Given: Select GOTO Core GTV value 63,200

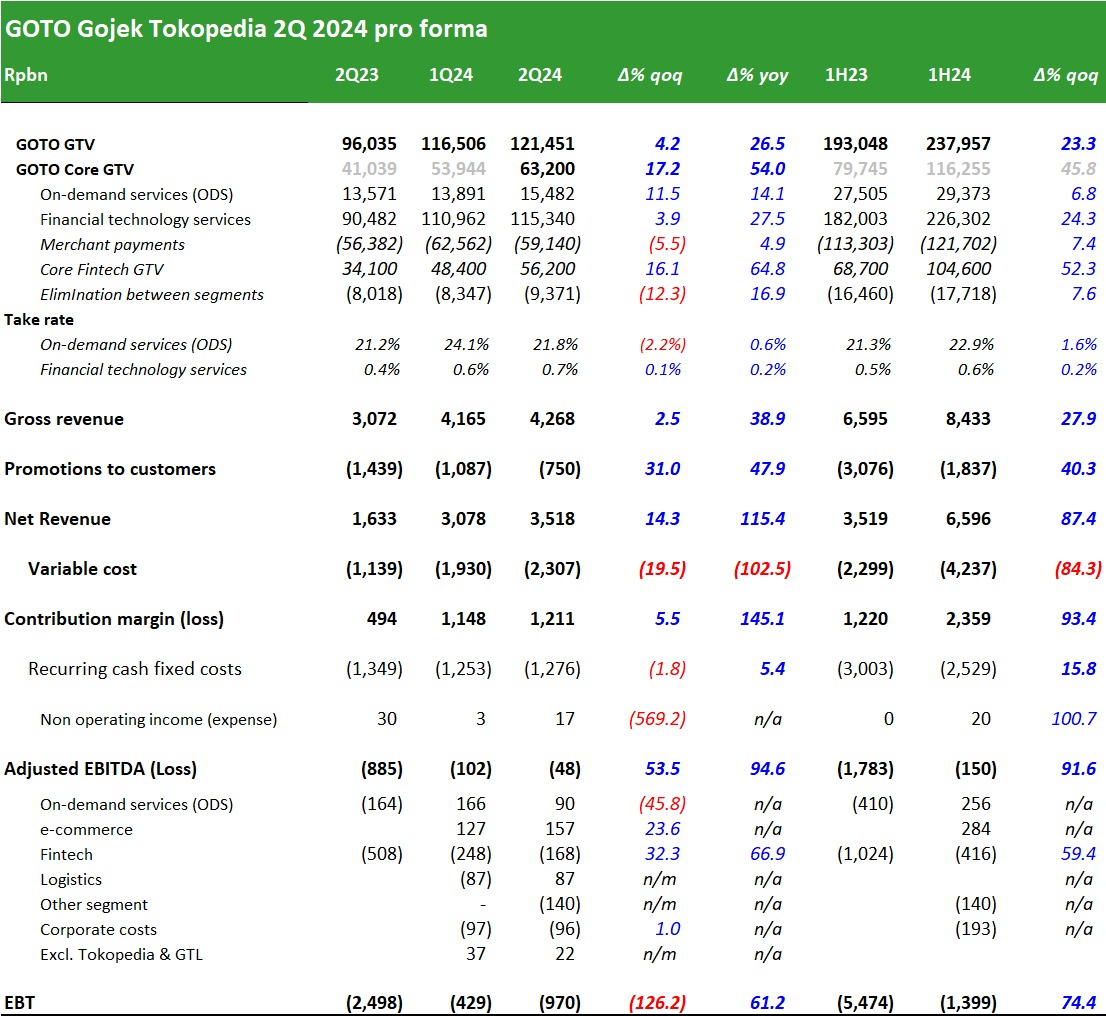Looking at the screenshot, I should tap(547, 169).
